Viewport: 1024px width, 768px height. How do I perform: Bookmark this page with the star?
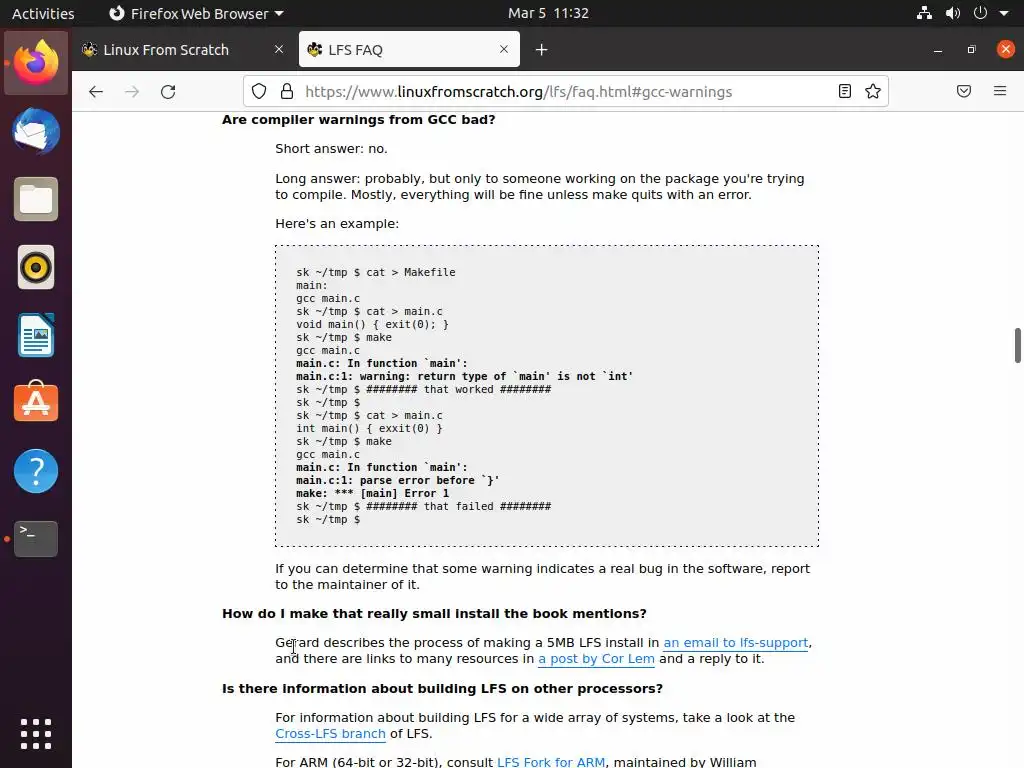tap(872, 91)
